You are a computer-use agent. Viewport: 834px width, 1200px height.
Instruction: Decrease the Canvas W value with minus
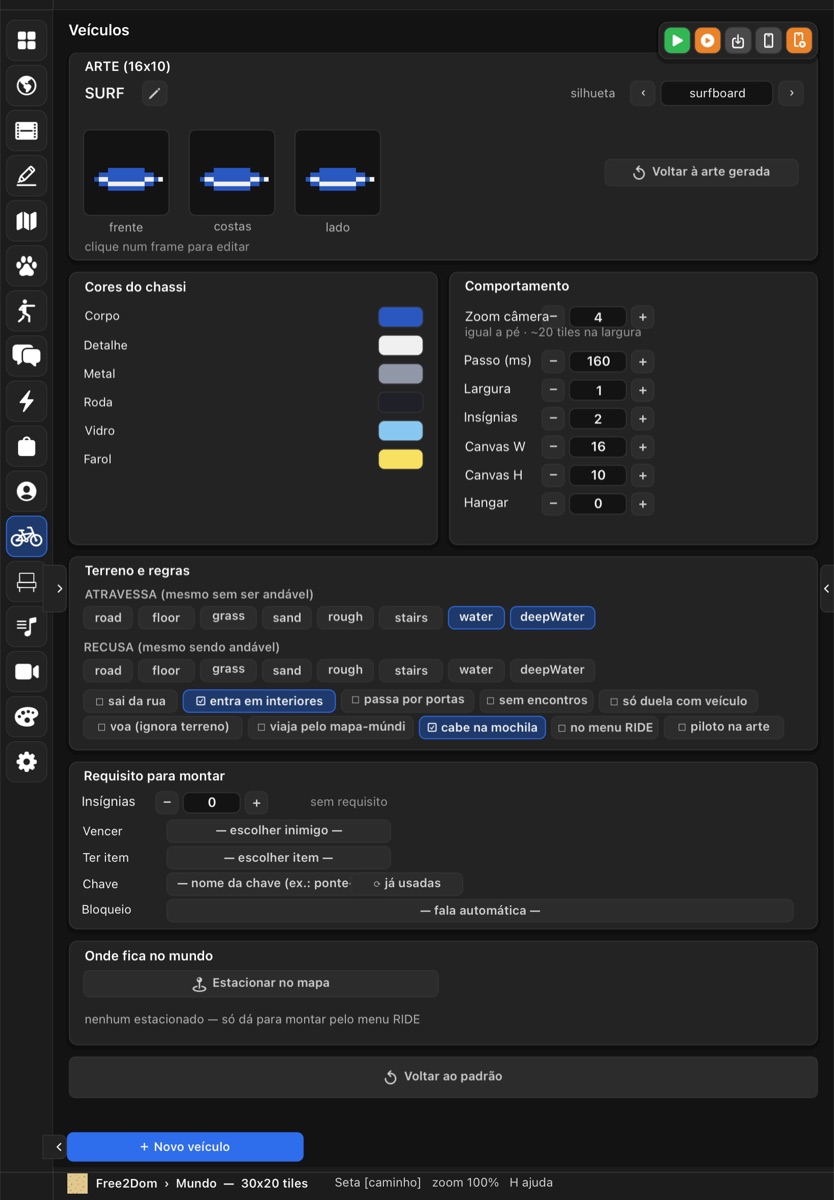click(x=553, y=447)
